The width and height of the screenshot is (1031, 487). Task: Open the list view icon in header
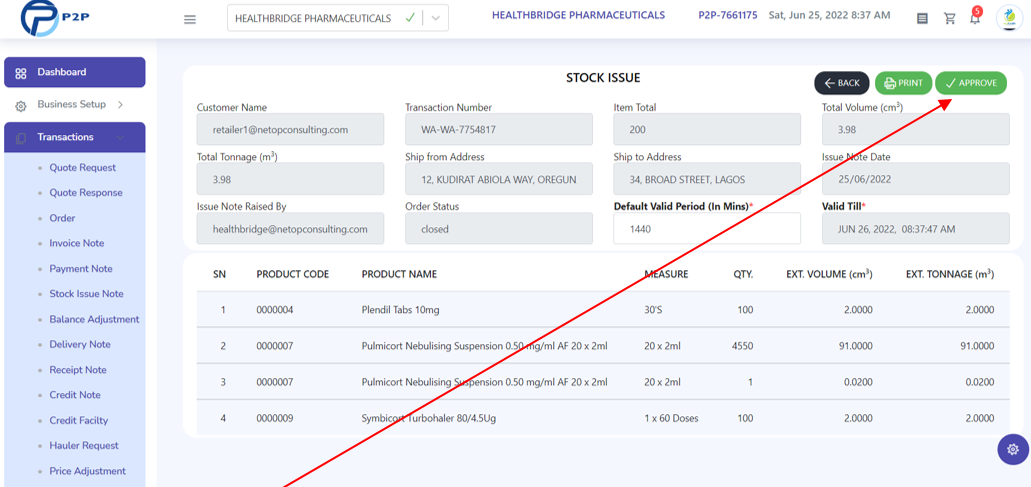(923, 19)
